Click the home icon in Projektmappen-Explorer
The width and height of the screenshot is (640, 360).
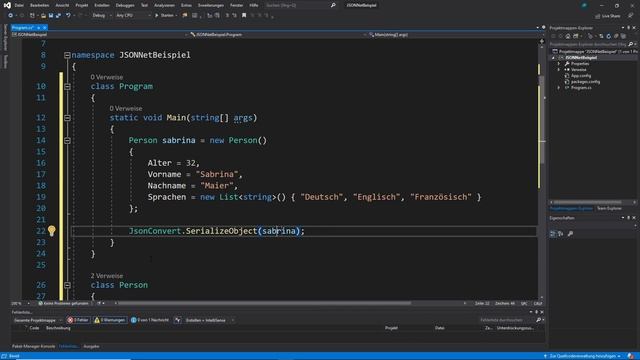(x=568, y=36)
